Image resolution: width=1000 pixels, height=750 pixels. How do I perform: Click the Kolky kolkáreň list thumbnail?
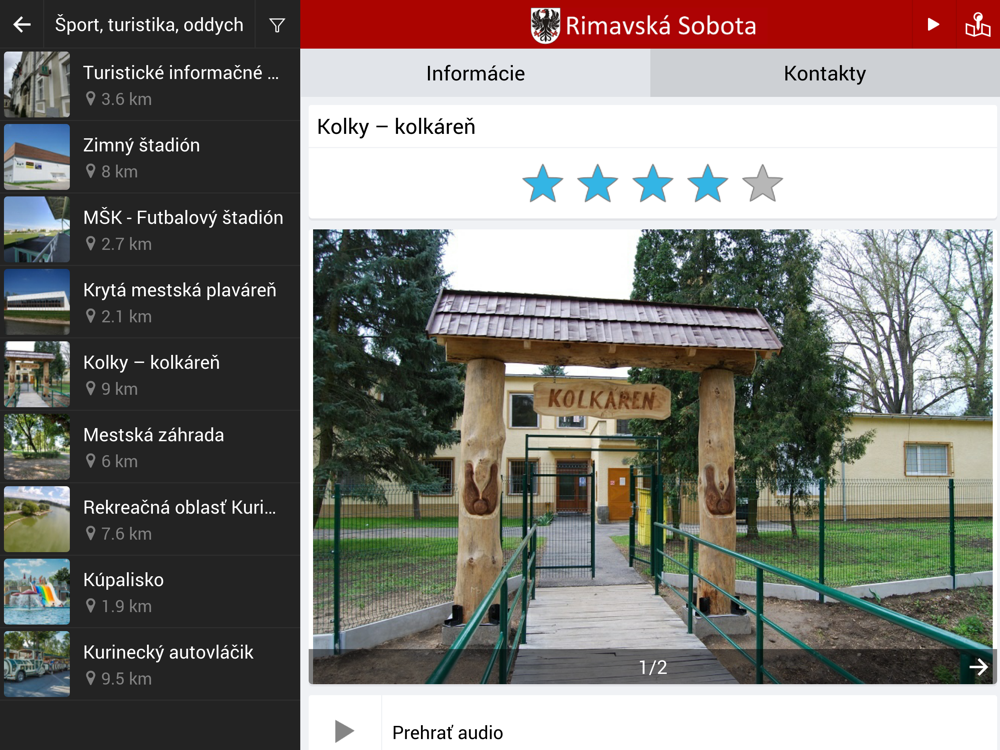(37, 374)
